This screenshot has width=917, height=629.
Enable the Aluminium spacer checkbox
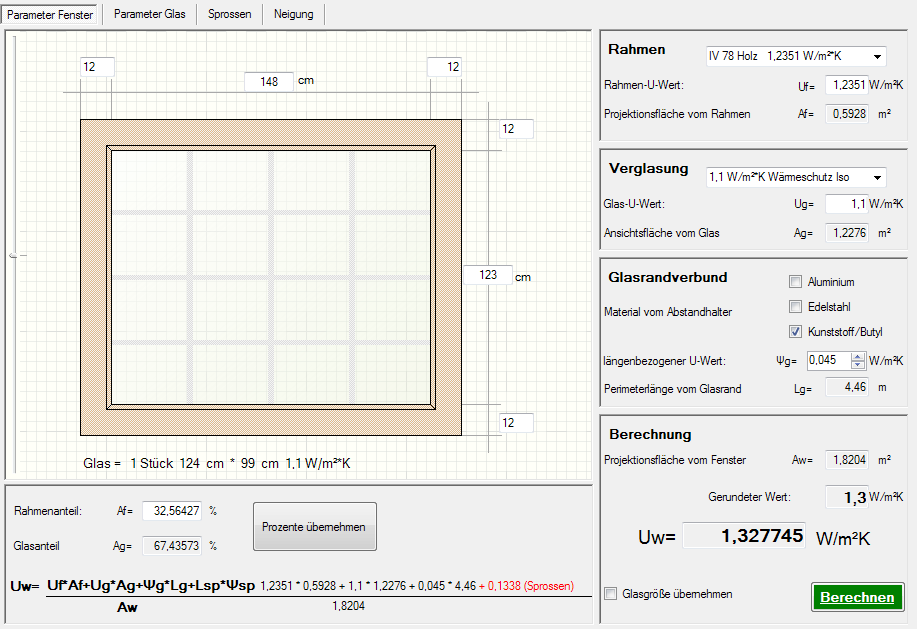coord(796,282)
